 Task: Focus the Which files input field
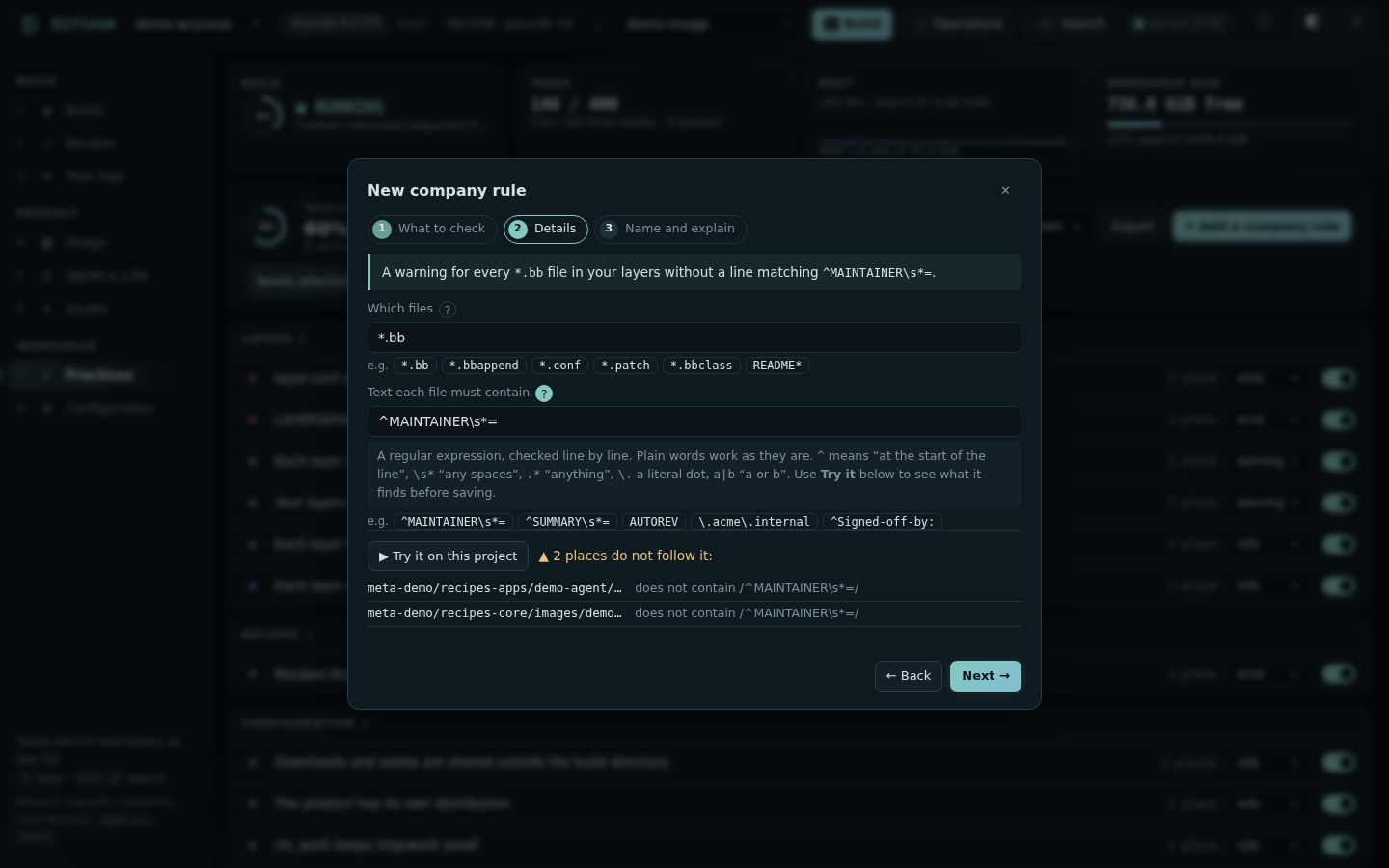[x=694, y=338]
